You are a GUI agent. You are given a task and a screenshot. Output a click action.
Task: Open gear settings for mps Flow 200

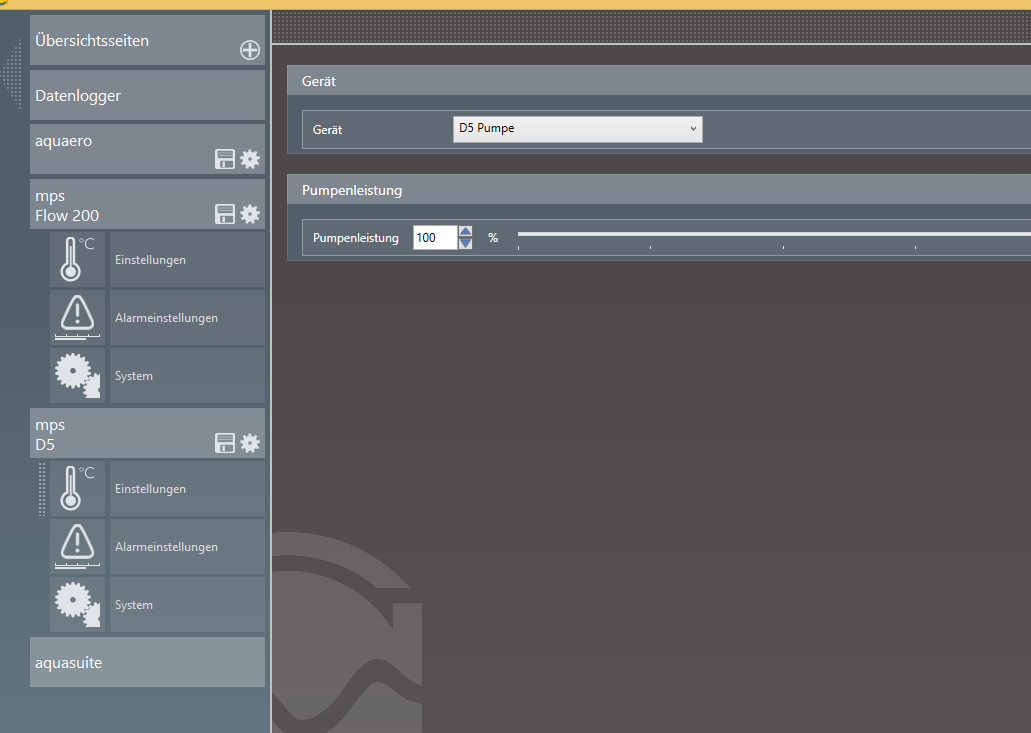point(250,214)
